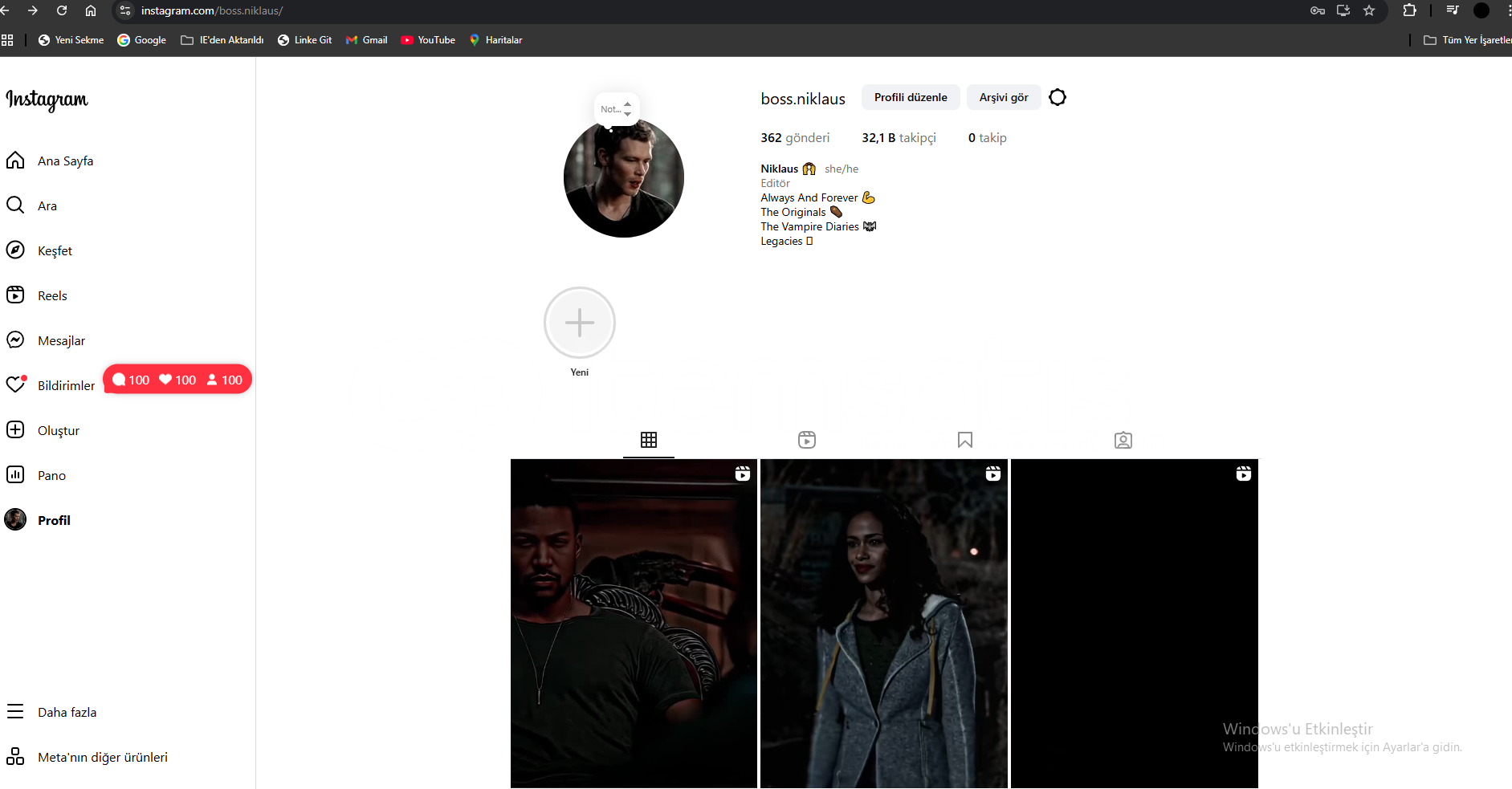Reload the page
The image size is (1512, 789).
pyautogui.click(x=62, y=10)
